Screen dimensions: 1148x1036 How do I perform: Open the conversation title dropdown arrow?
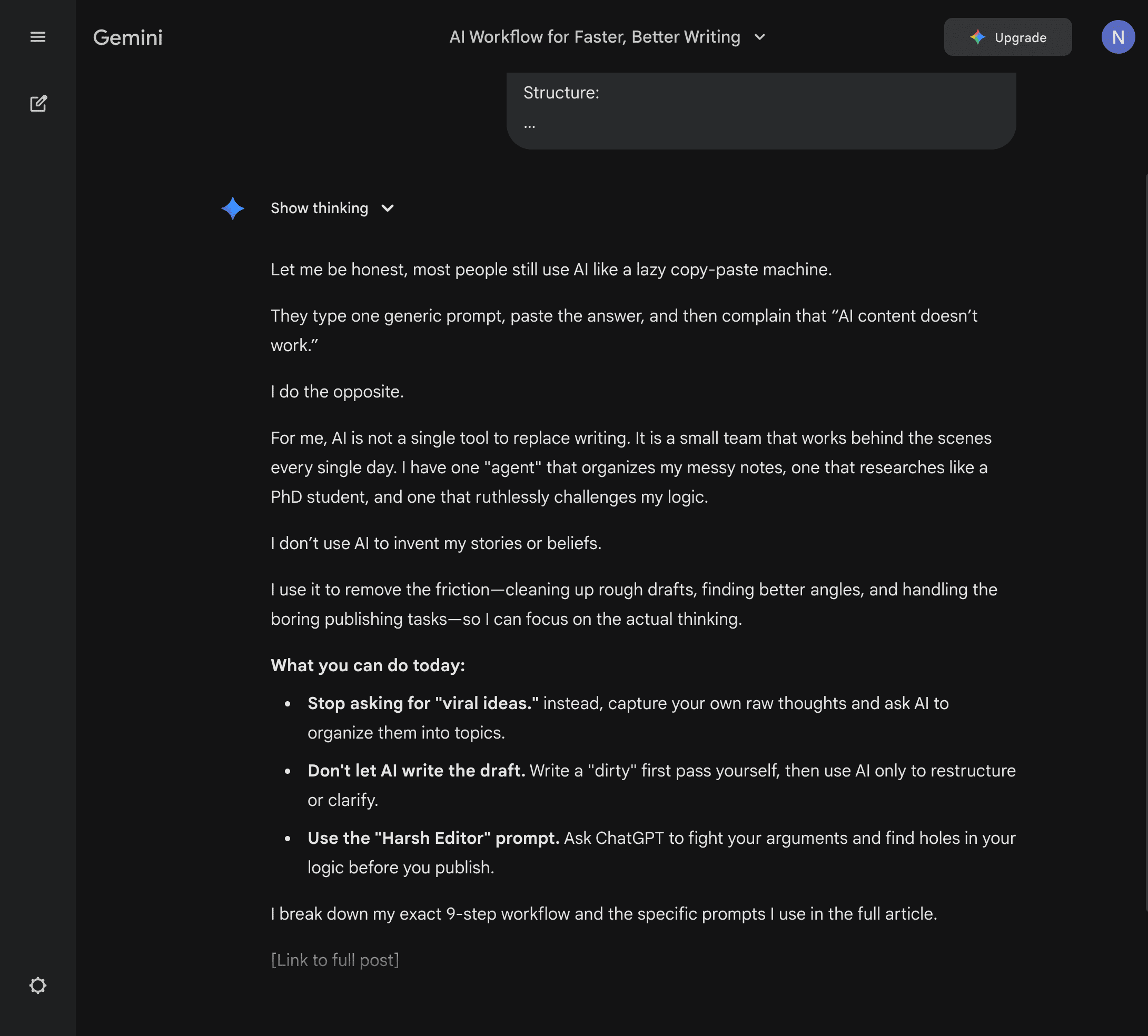[x=759, y=37]
